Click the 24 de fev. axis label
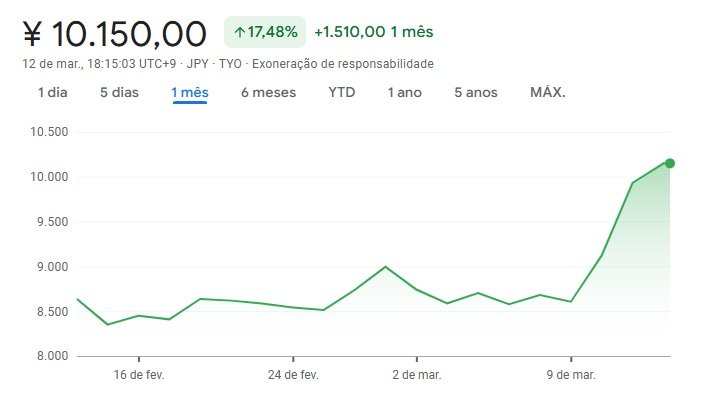709x402 pixels. pos(294,375)
